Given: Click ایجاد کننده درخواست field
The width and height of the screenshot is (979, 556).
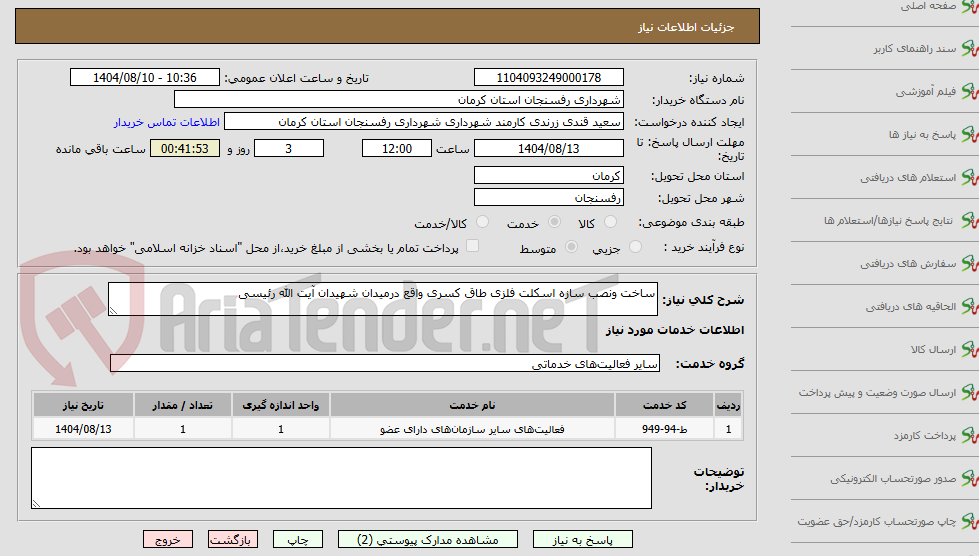Looking at the screenshot, I should 423,122.
